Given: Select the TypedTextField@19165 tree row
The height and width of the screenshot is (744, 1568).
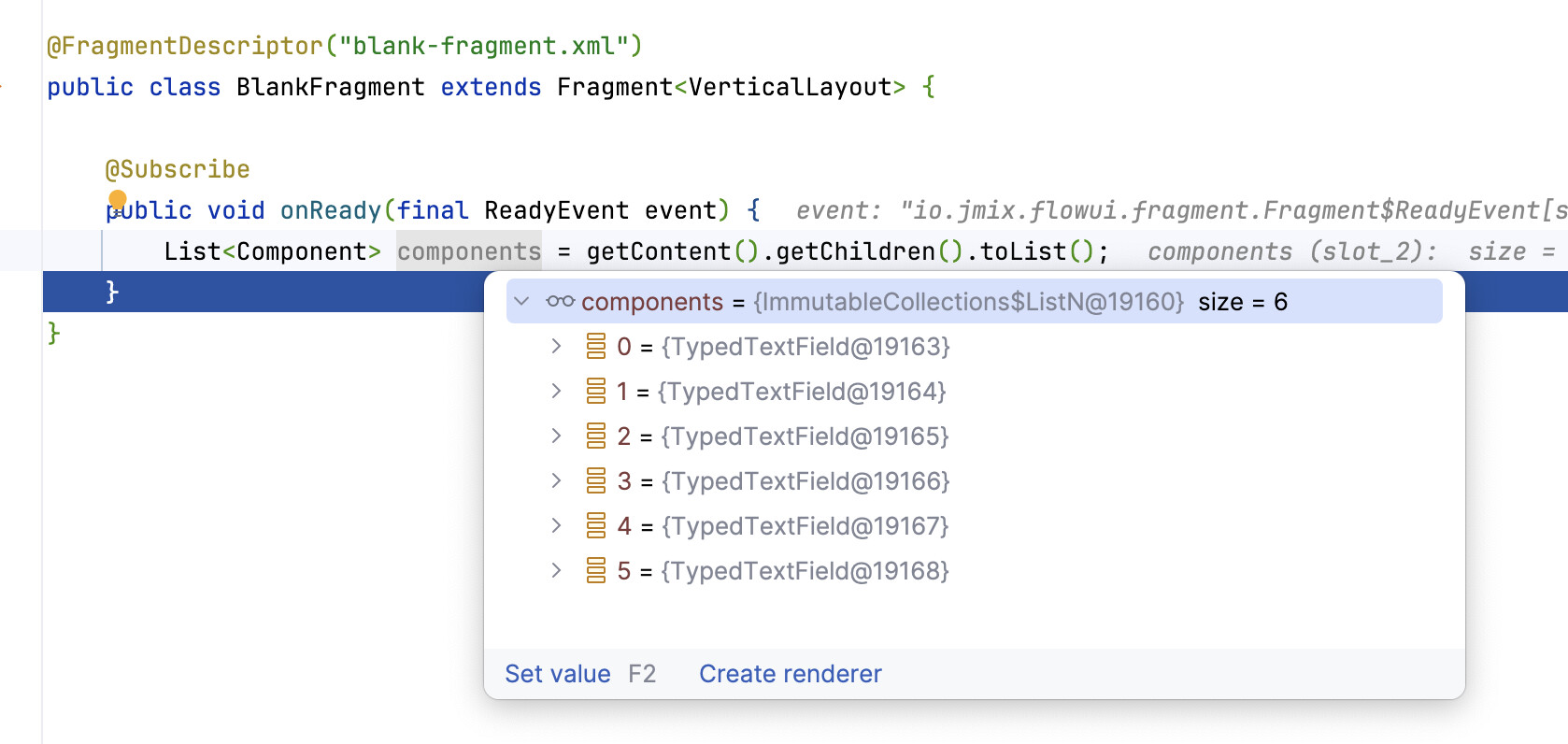Looking at the screenshot, I should (x=804, y=436).
